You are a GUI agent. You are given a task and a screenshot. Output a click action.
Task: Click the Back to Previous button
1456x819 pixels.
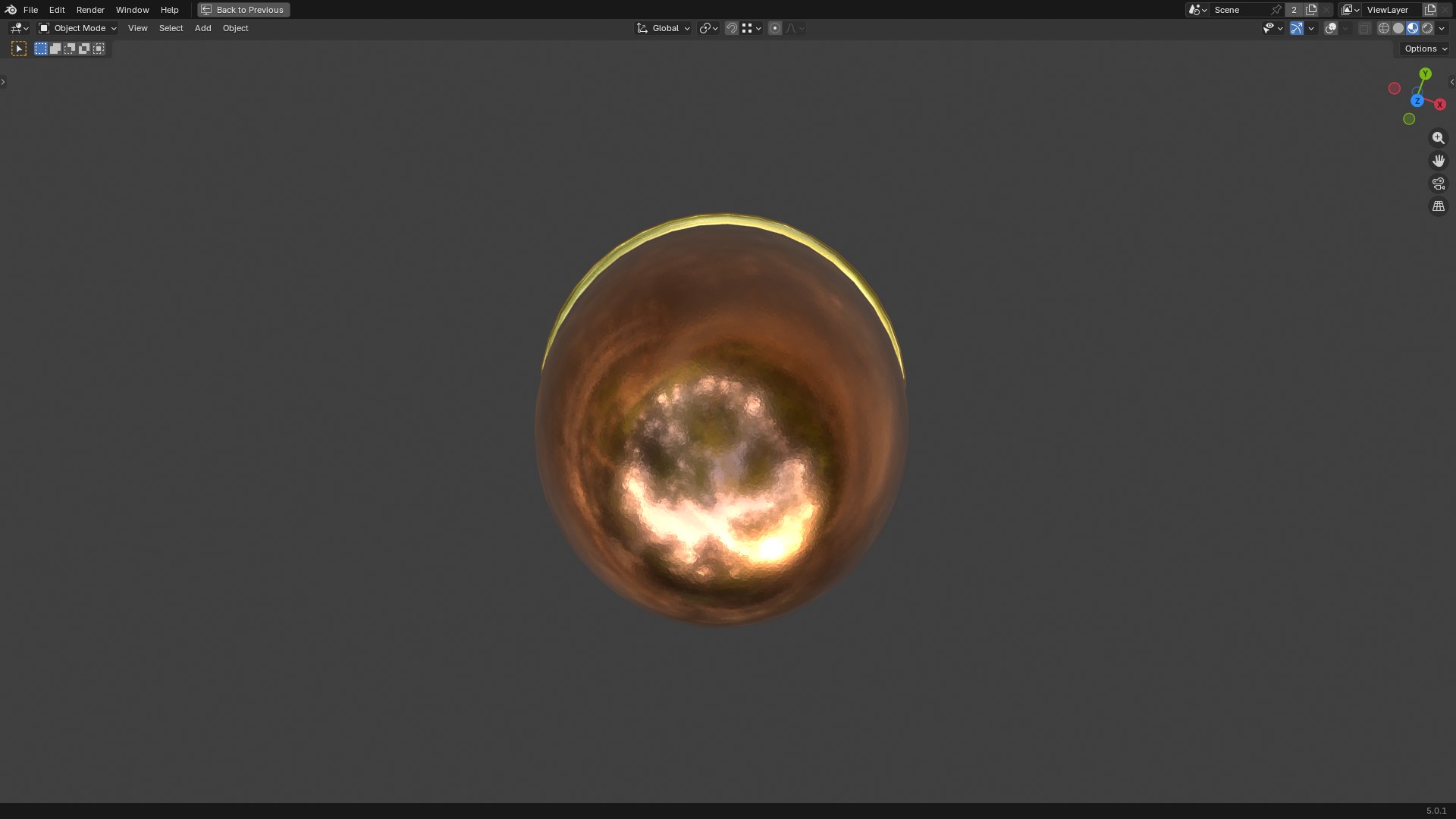243,10
